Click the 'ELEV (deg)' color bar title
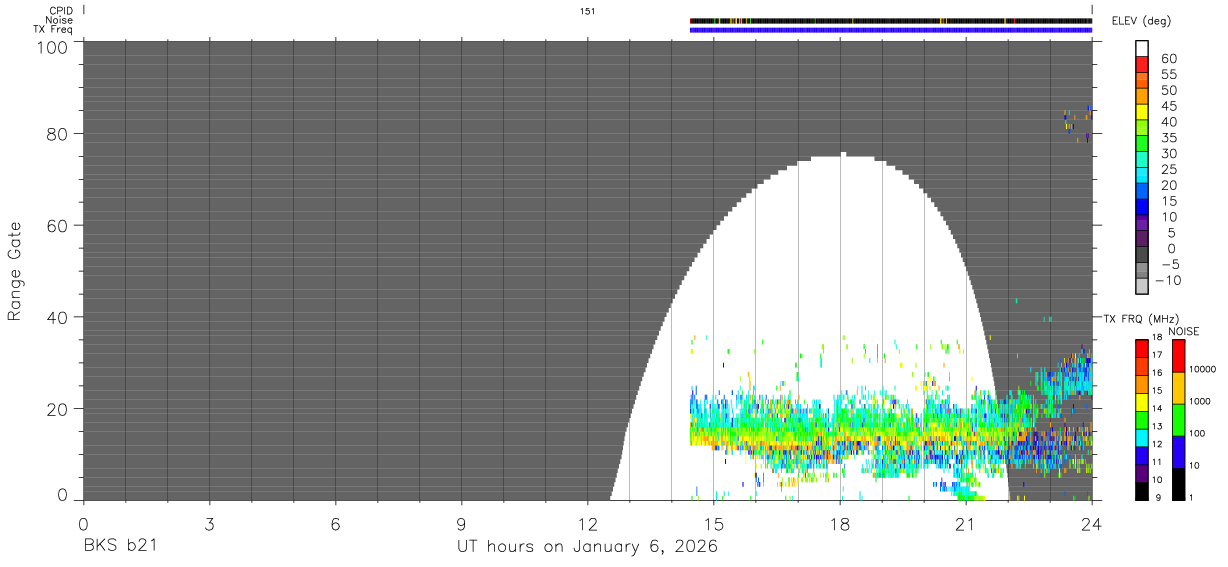 1141,21
